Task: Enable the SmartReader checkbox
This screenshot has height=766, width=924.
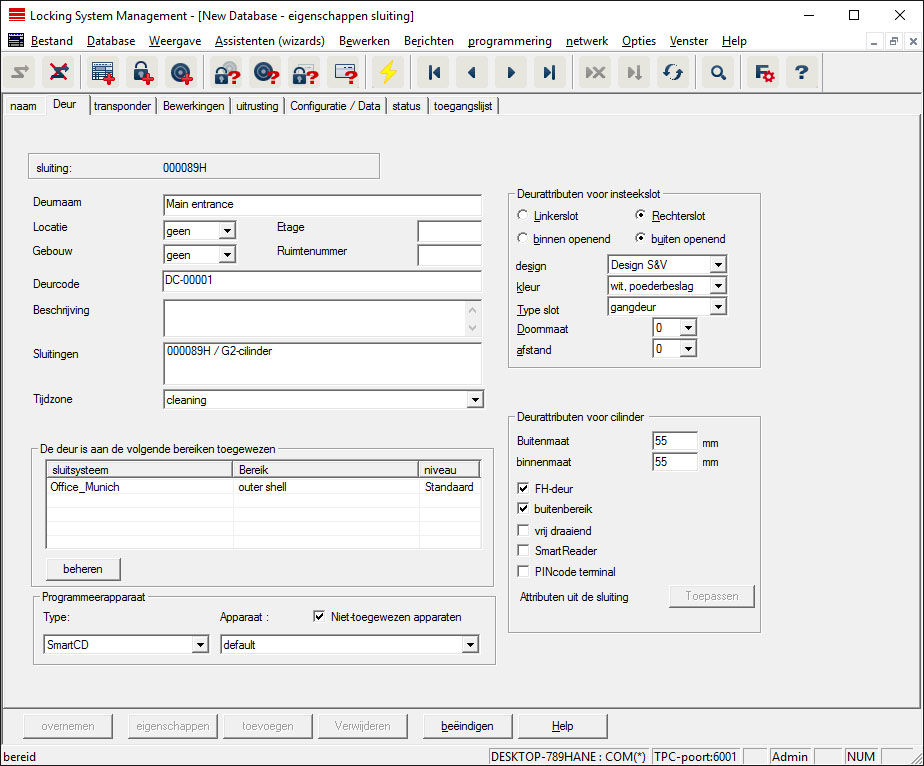Action: (x=523, y=551)
